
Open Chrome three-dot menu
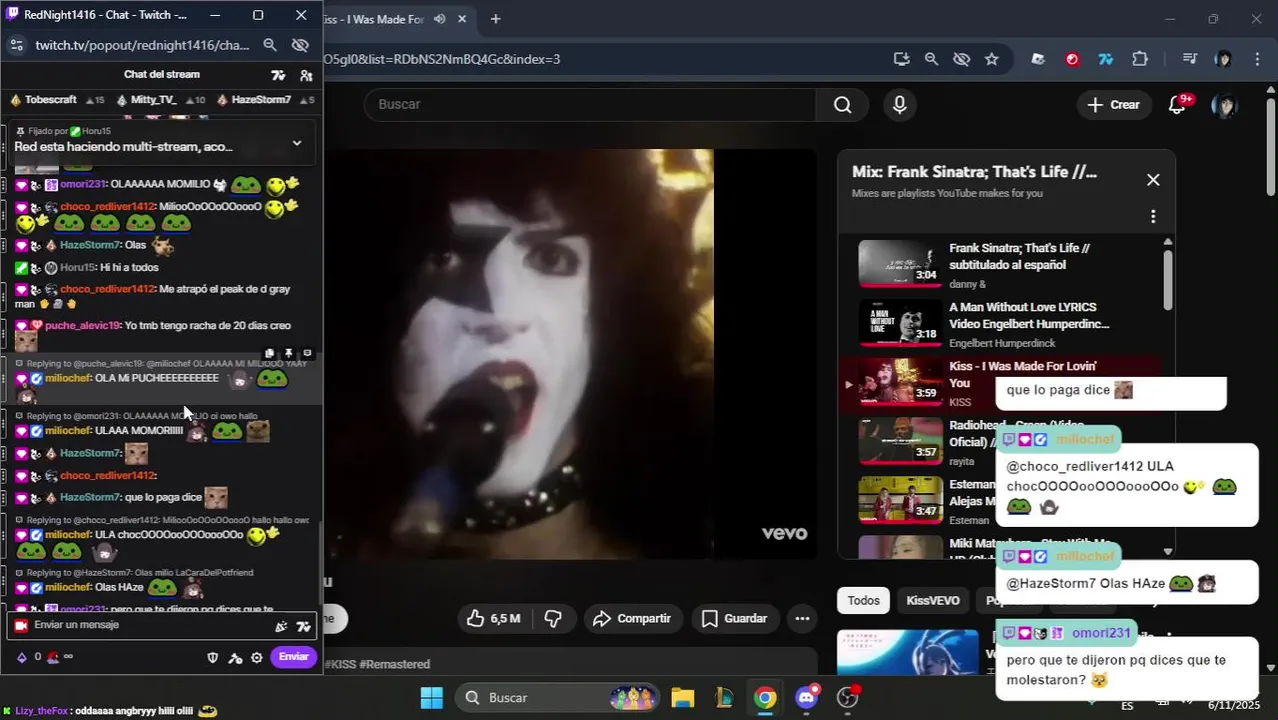(1257, 59)
